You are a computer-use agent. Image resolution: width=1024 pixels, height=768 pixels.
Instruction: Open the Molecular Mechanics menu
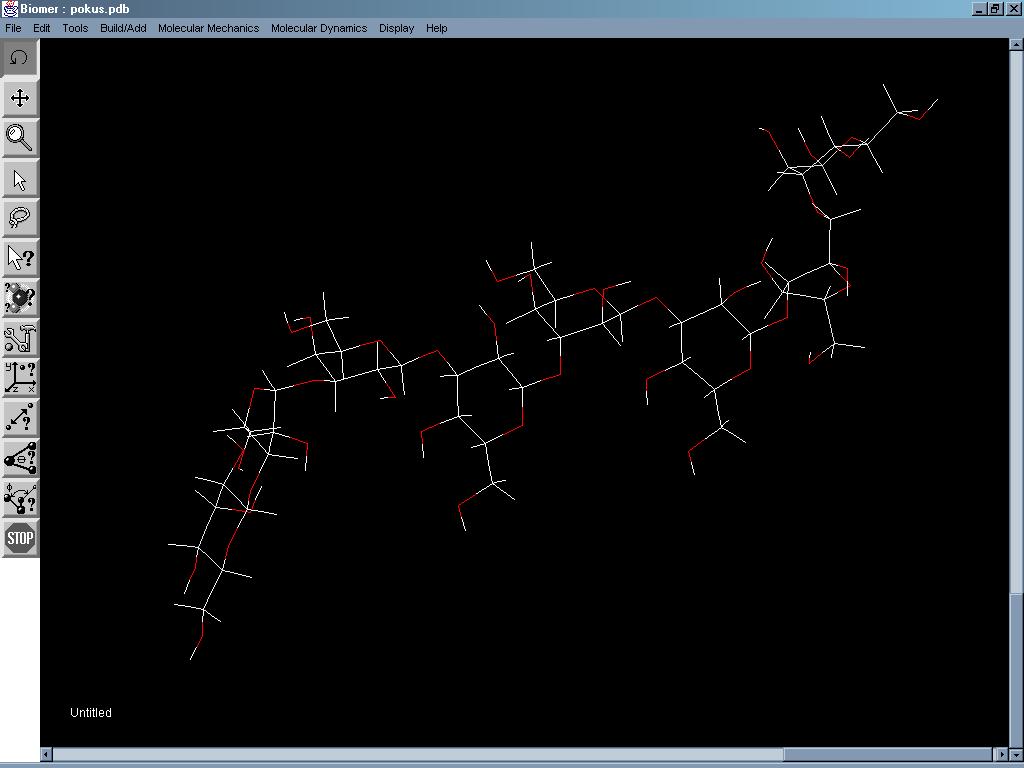[x=208, y=28]
